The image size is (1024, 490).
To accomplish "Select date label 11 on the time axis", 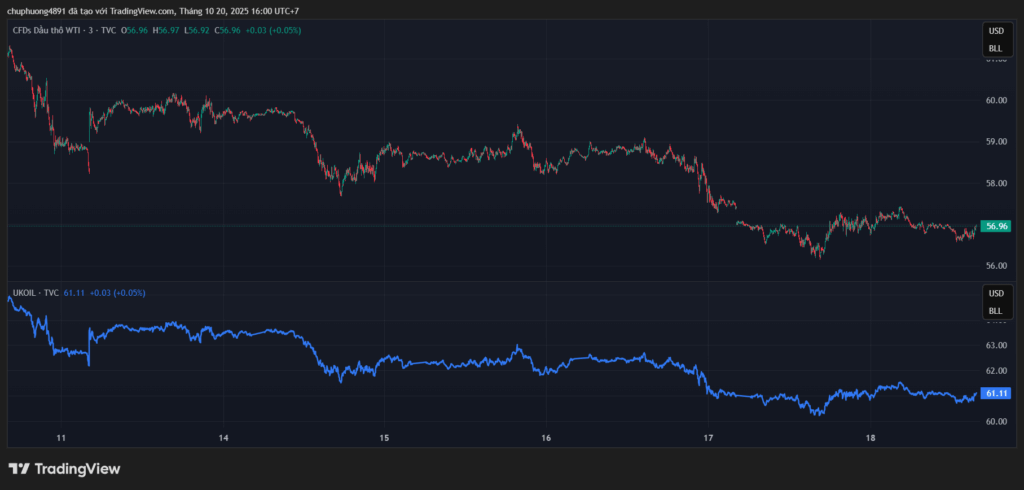I will click(x=61, y=438).
